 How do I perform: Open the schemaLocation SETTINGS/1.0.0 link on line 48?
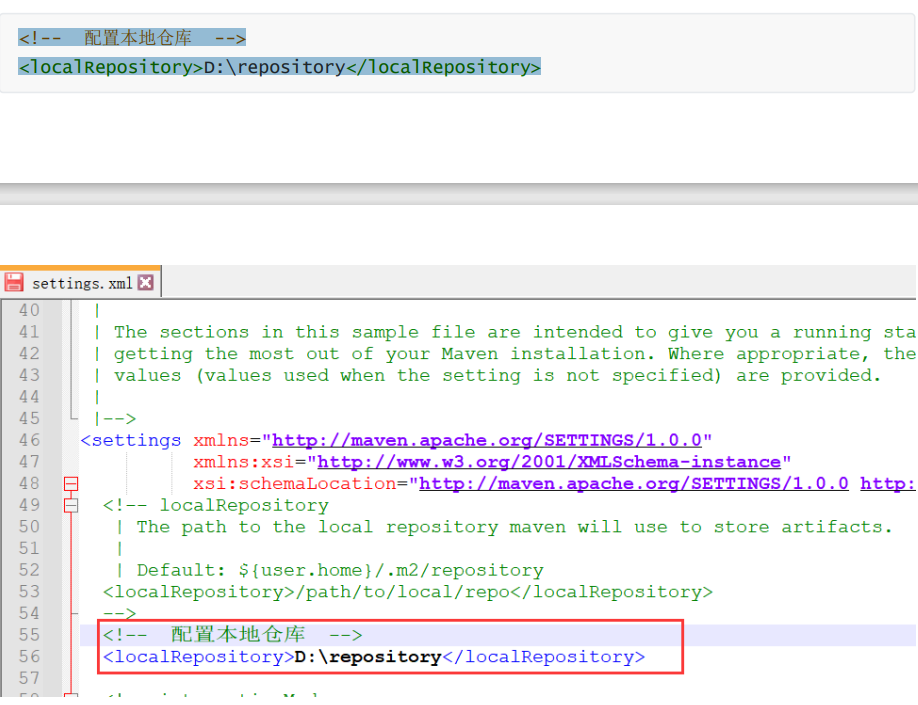pos(634,484)
